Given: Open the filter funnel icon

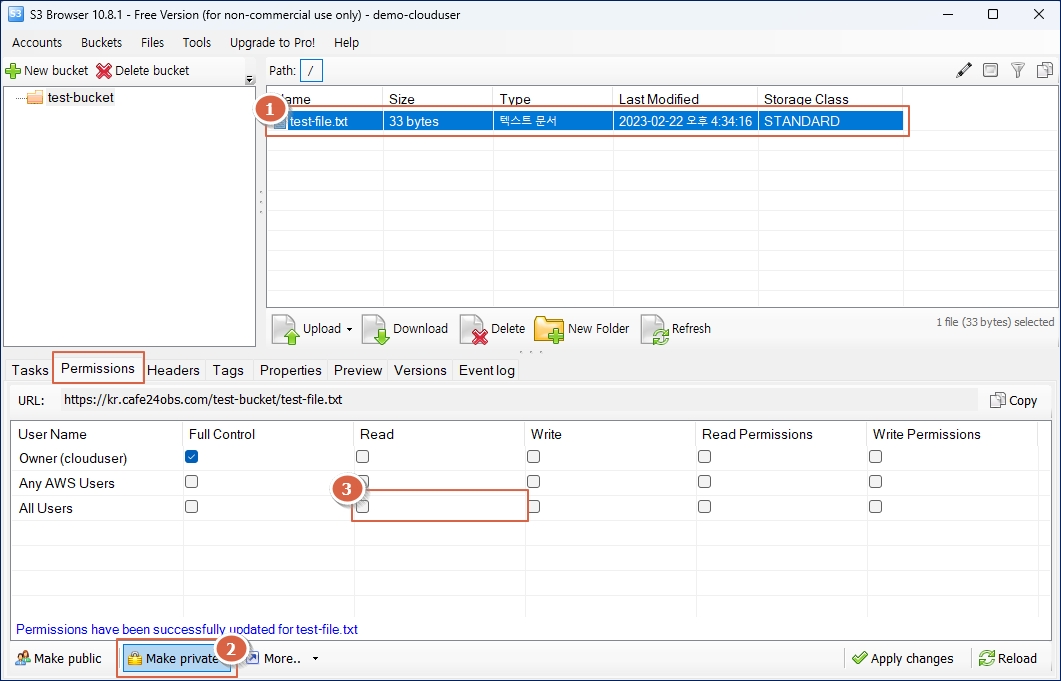Looking at the screenshot, I should click(x=1018, y=70).
